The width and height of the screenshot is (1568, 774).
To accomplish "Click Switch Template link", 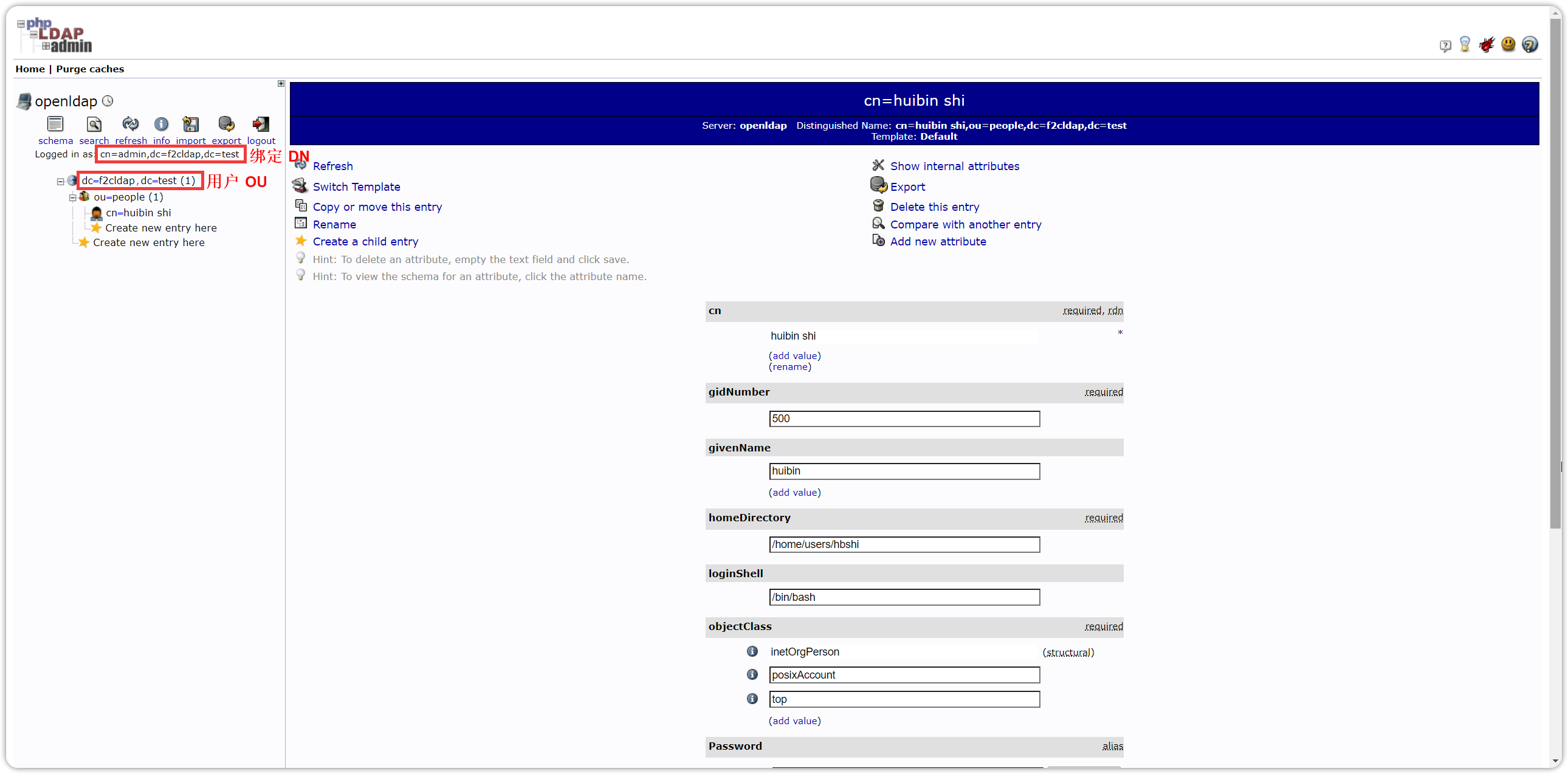I will pos(356,187).
